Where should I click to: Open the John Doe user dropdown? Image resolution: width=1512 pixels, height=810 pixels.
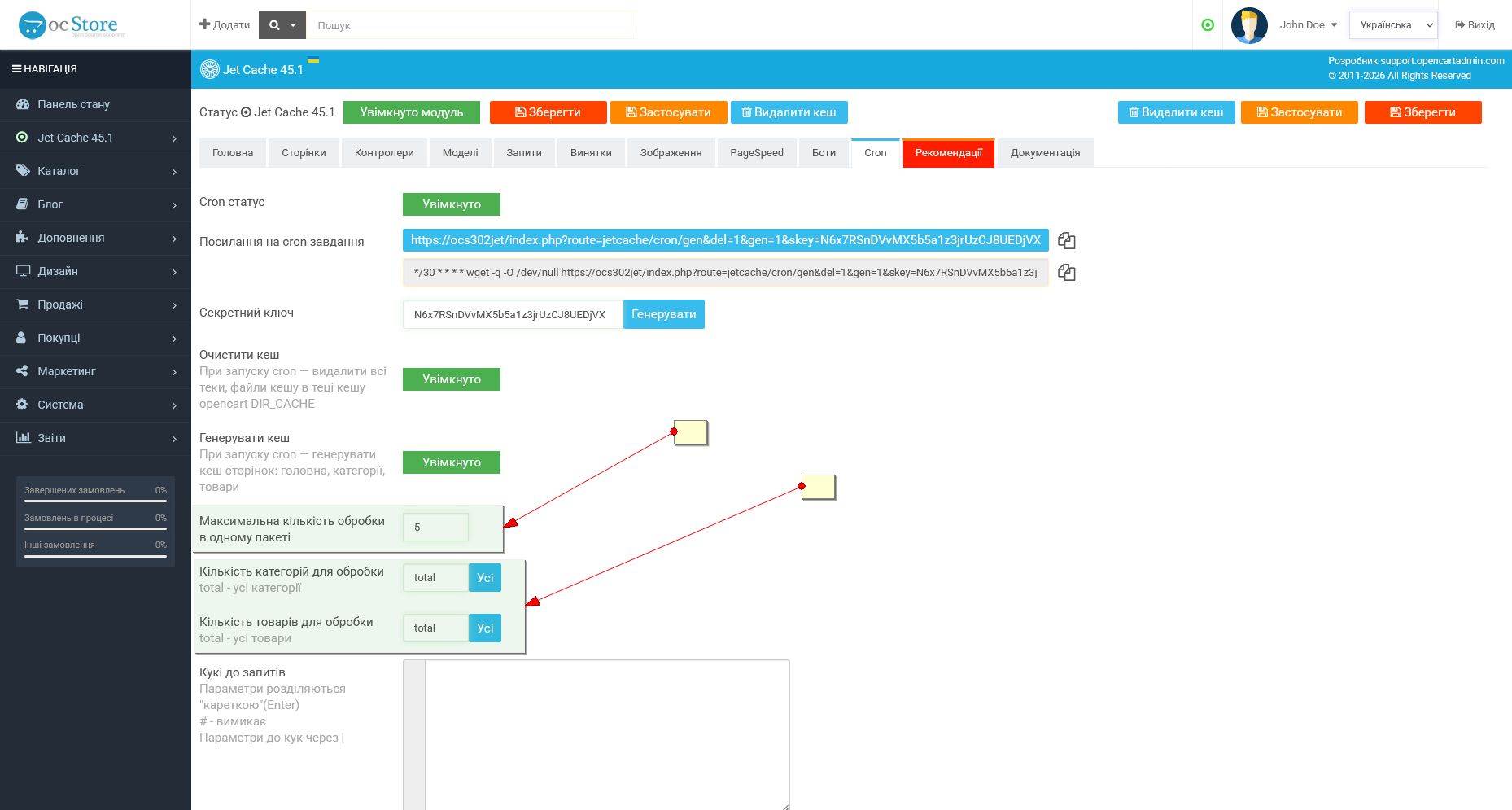point(1309,25)
